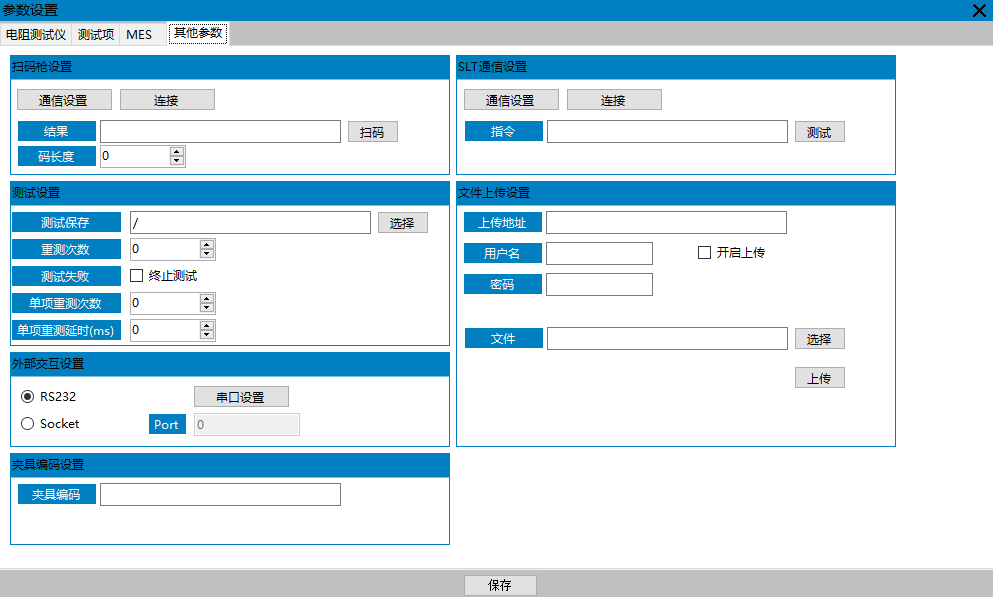Open 通信设置 in the 扫码枪设置 panel
993x597 pixels.
tap(64, 100)
